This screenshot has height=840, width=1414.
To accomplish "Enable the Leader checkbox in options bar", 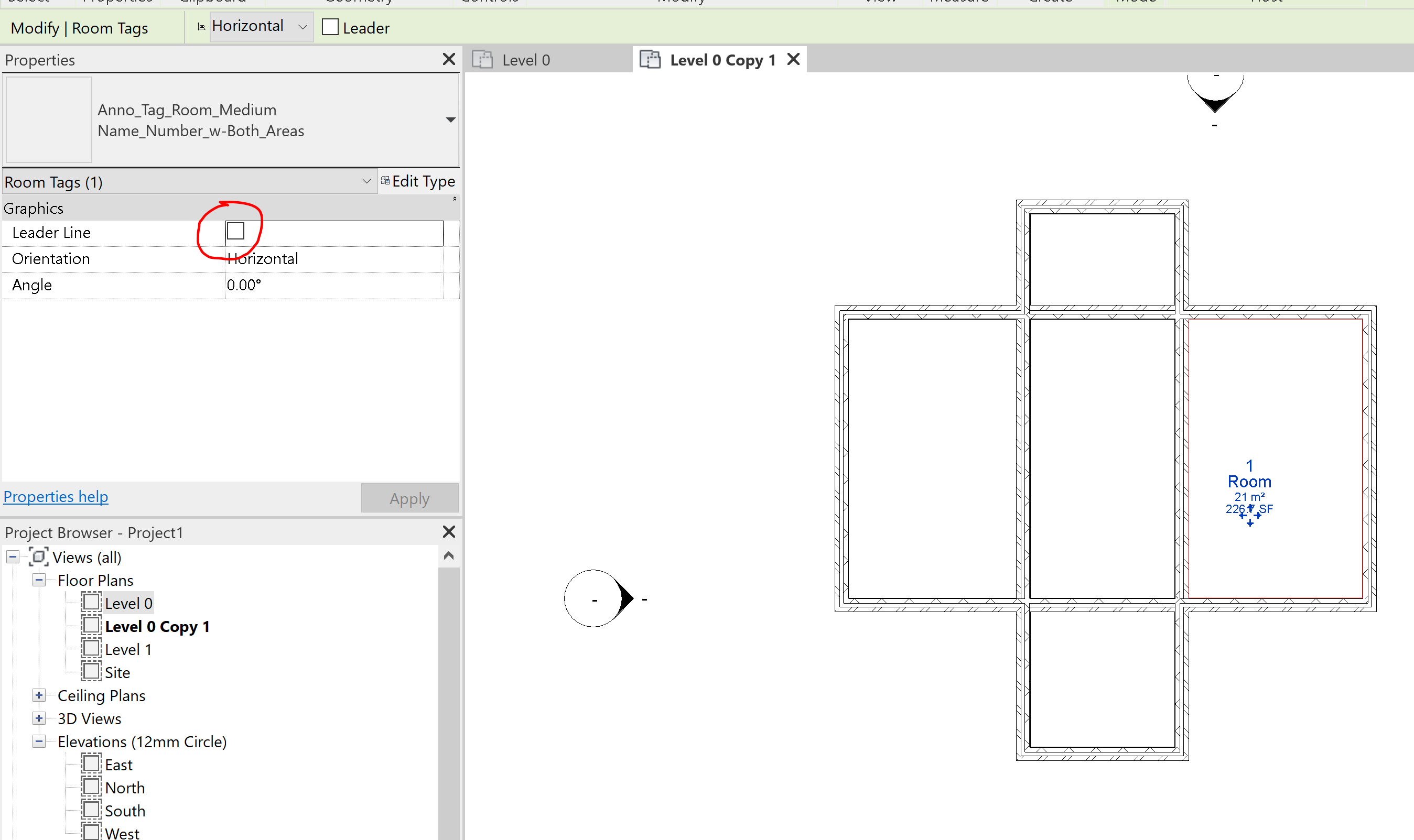I will [x=330, y=27].
